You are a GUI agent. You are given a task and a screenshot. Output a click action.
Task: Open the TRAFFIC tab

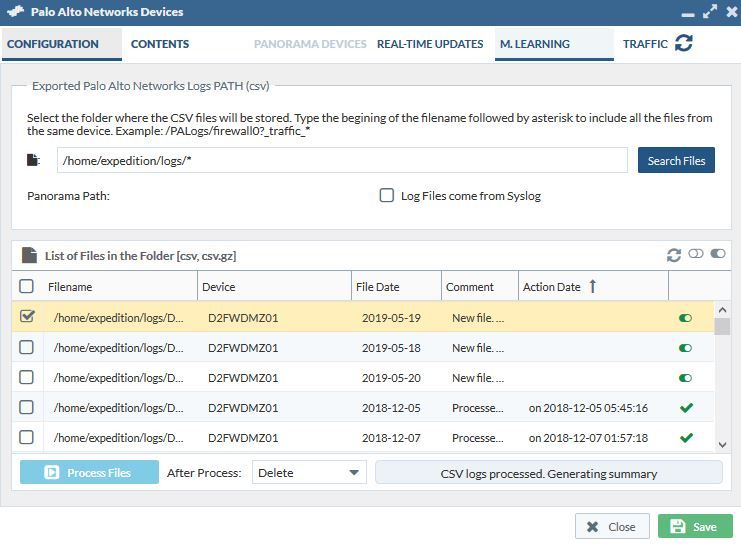645,44
